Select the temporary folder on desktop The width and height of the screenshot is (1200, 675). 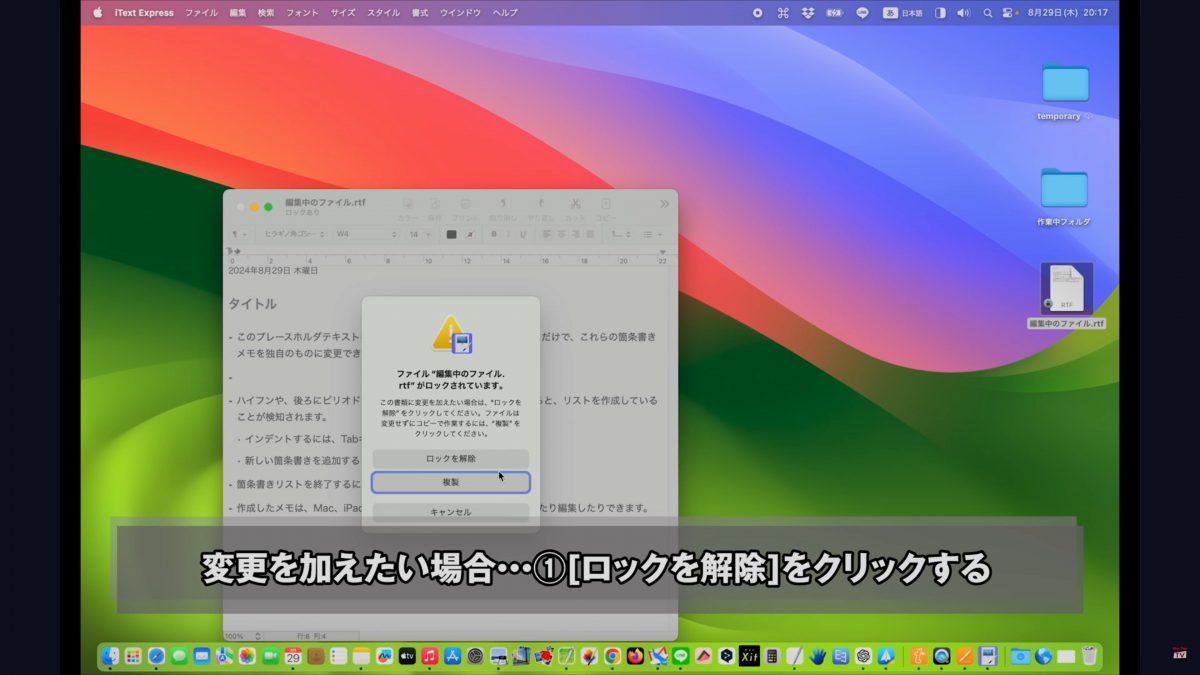click(1065, 92)
